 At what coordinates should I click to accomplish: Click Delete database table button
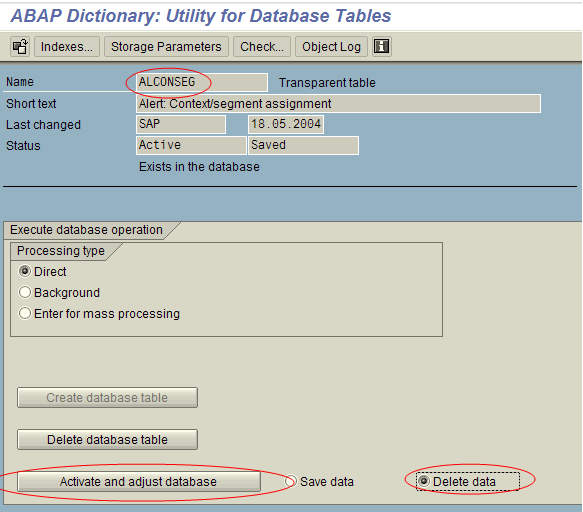click(107, 439)
